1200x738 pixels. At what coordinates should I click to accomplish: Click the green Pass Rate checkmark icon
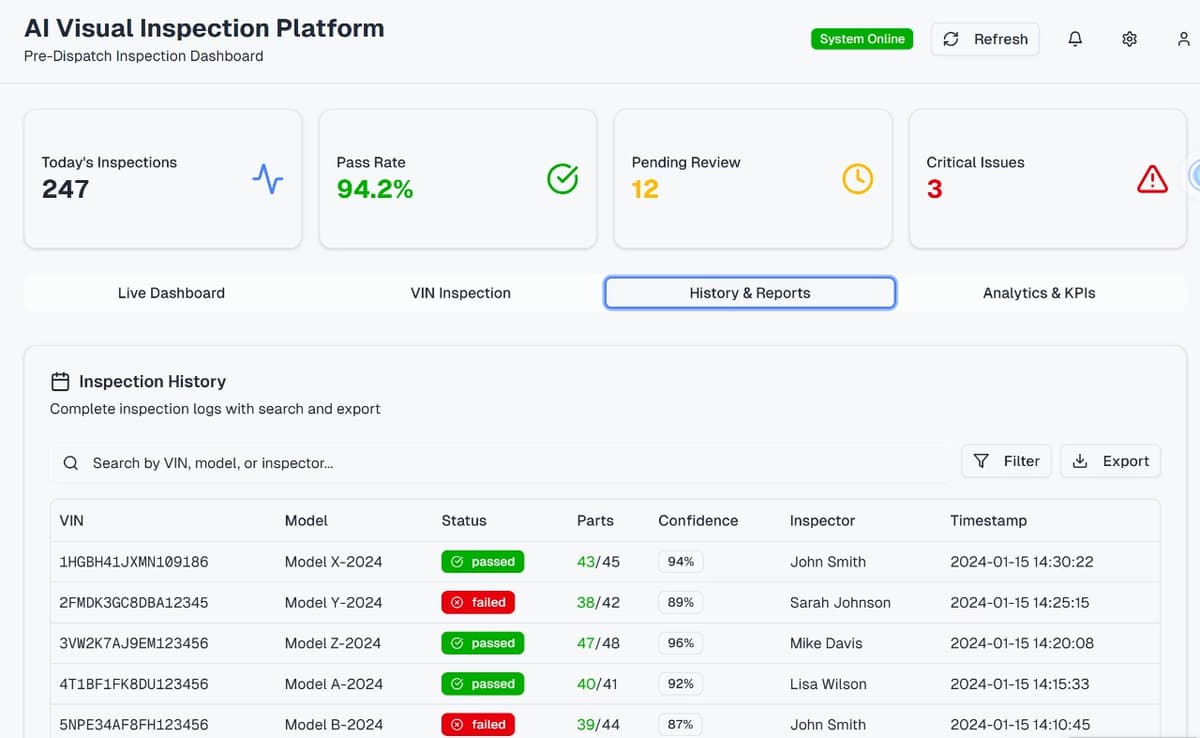point(562,179)
